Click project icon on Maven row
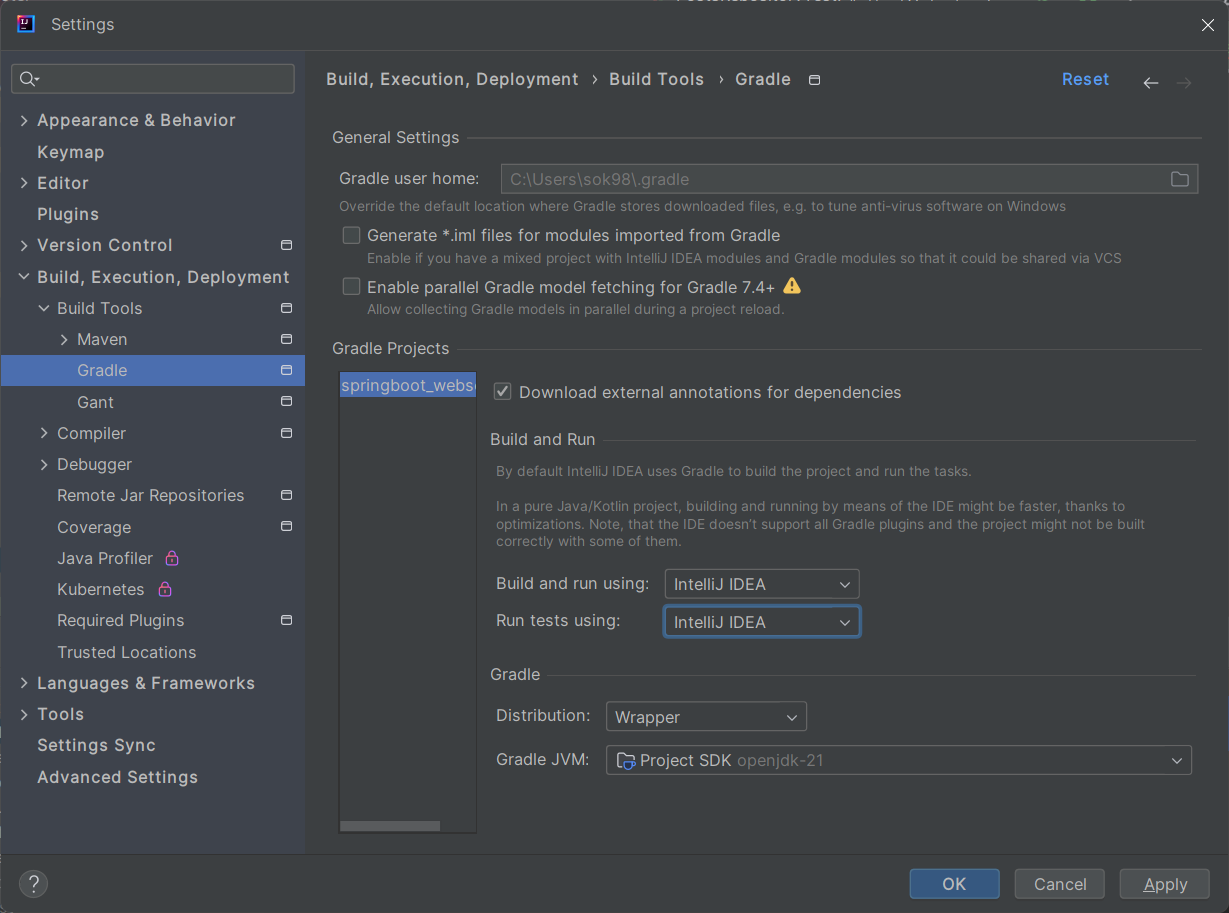 point(286,339)
